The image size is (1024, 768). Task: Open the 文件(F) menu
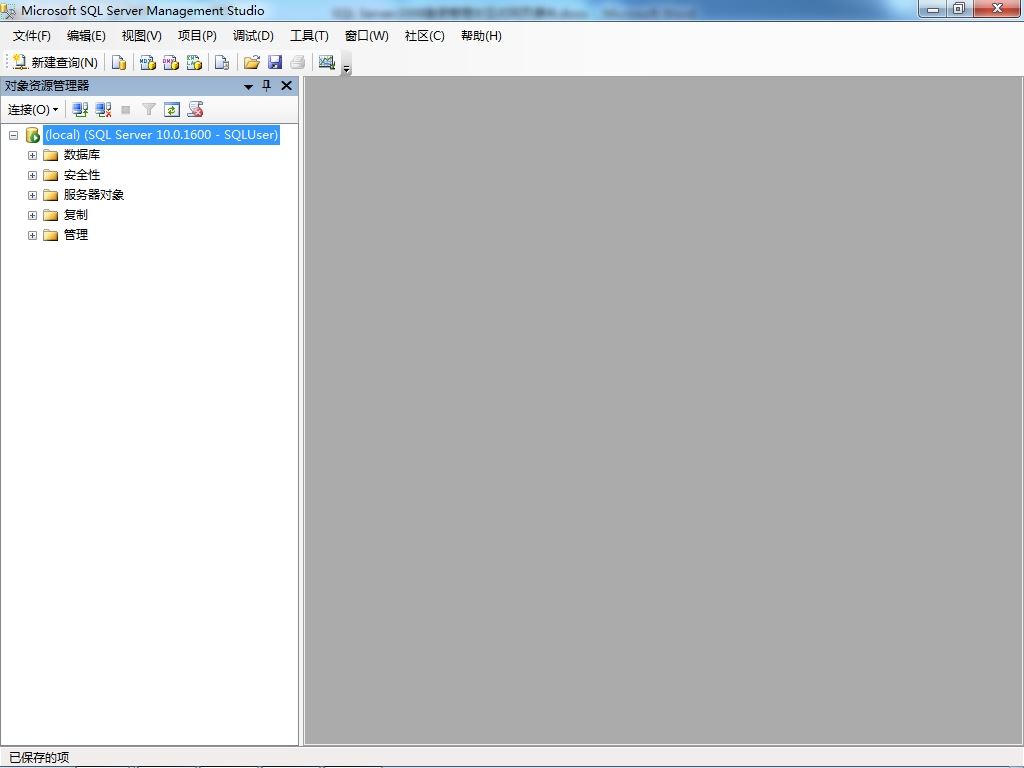pos(31,36)
